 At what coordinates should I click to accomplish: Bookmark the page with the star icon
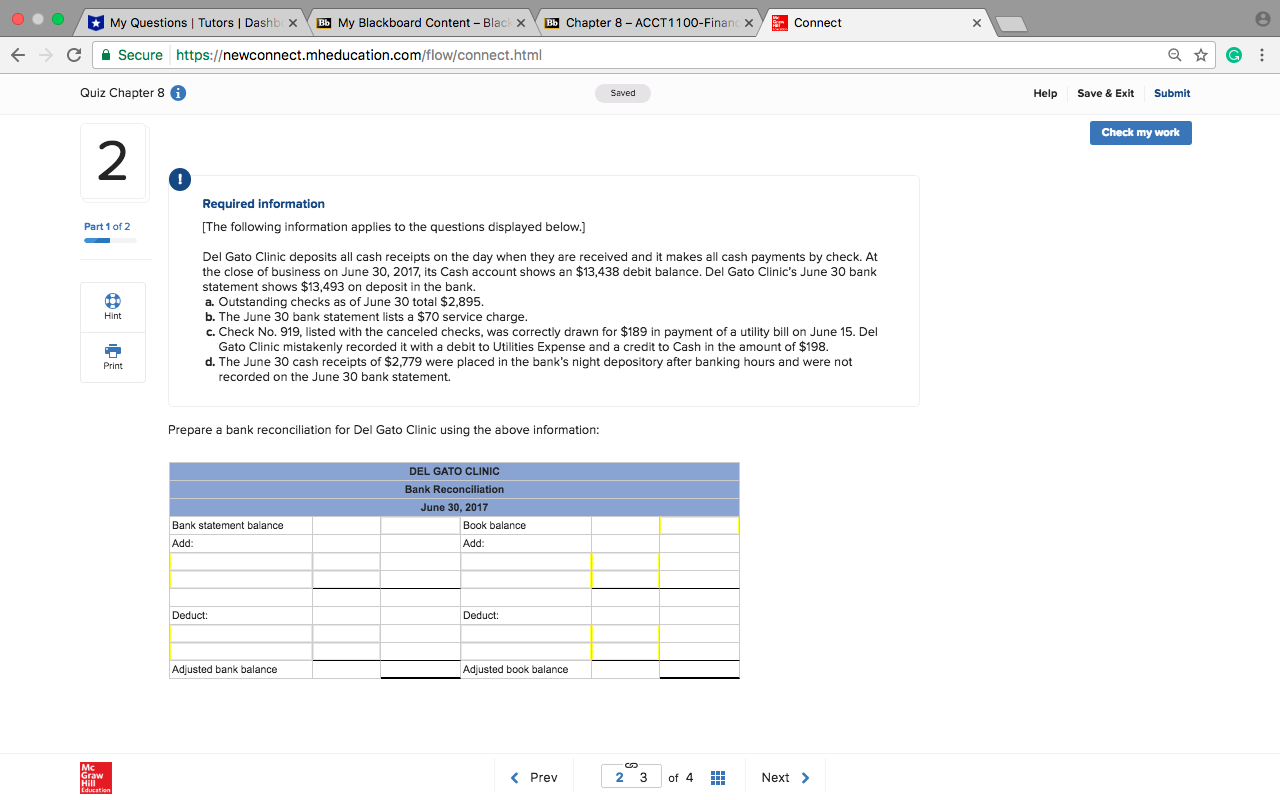click(1201, 55)
